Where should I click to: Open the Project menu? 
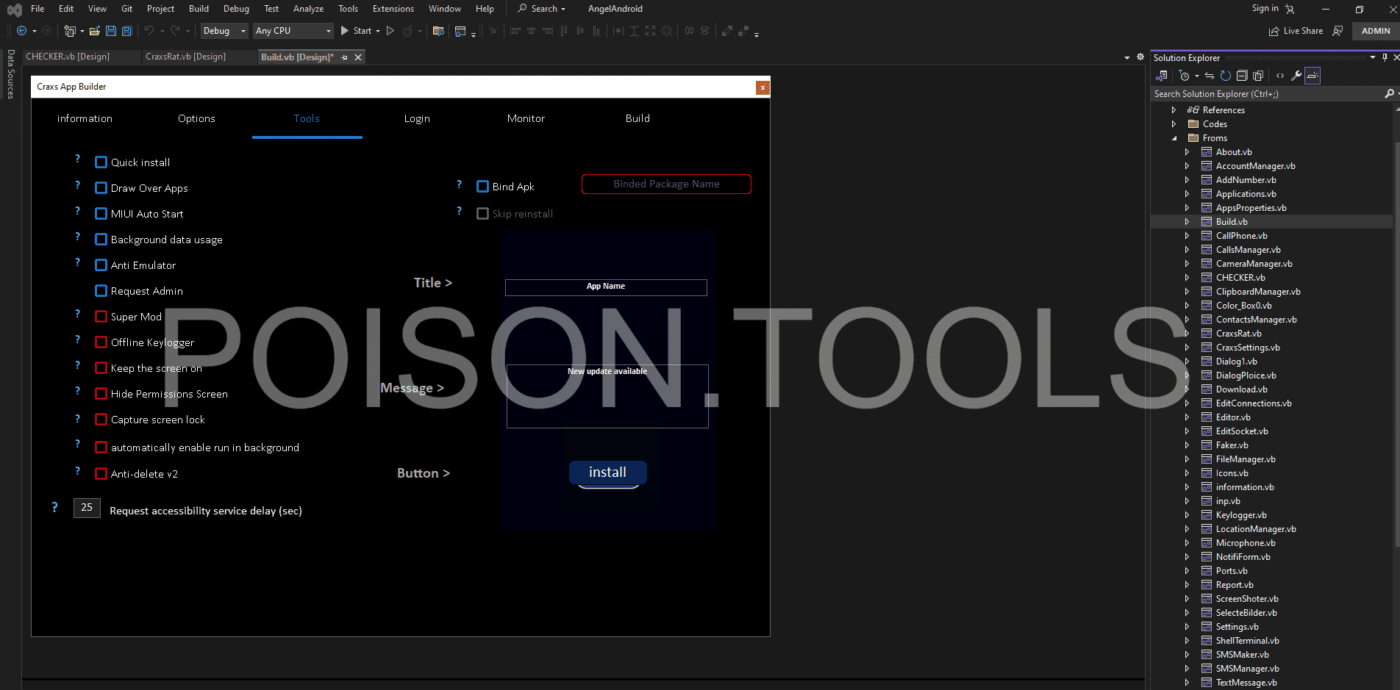(160, 9)
